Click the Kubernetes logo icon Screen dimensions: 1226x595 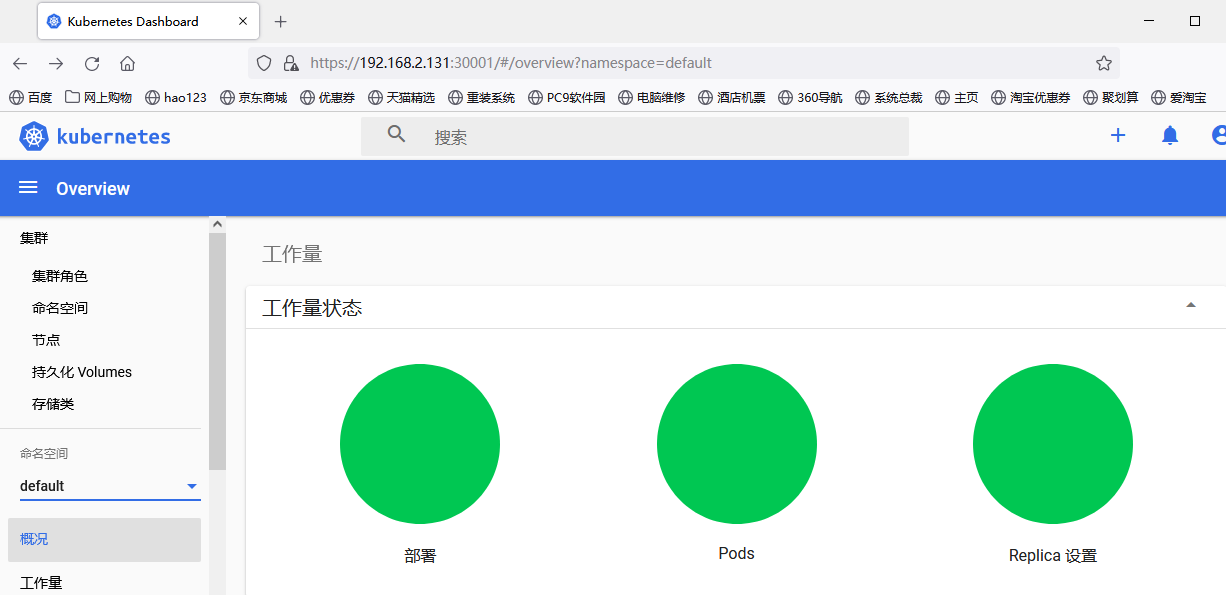34,136
